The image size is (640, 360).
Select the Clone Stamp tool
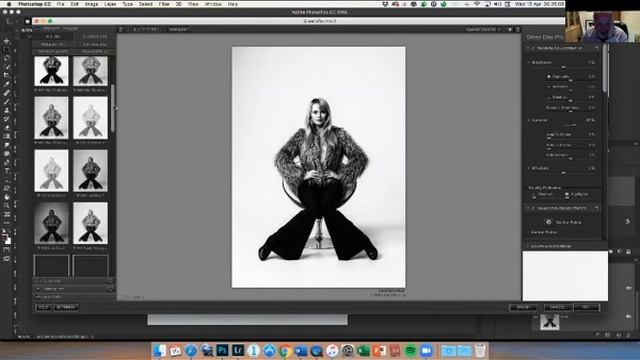7,110
